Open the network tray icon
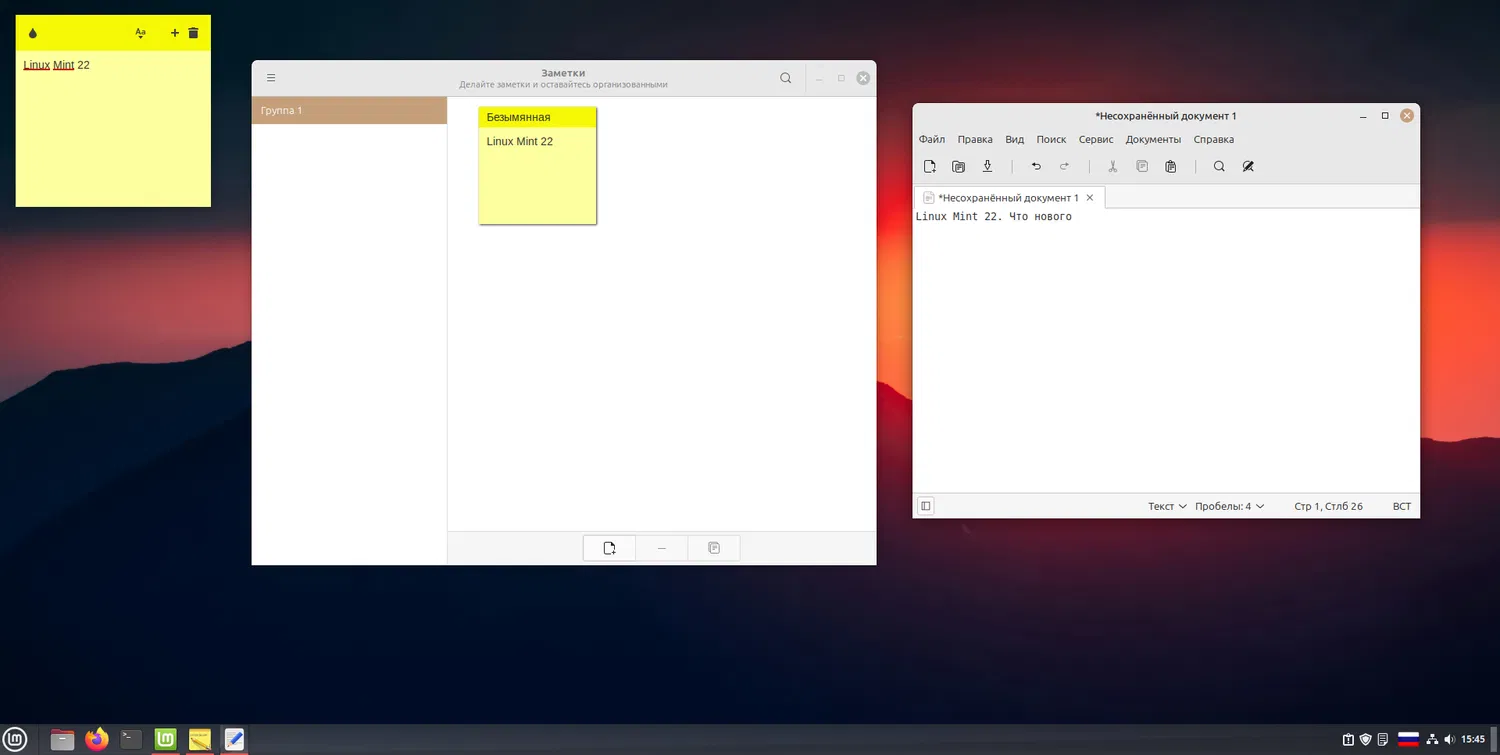1500x755 pixels. [1432, 740]
